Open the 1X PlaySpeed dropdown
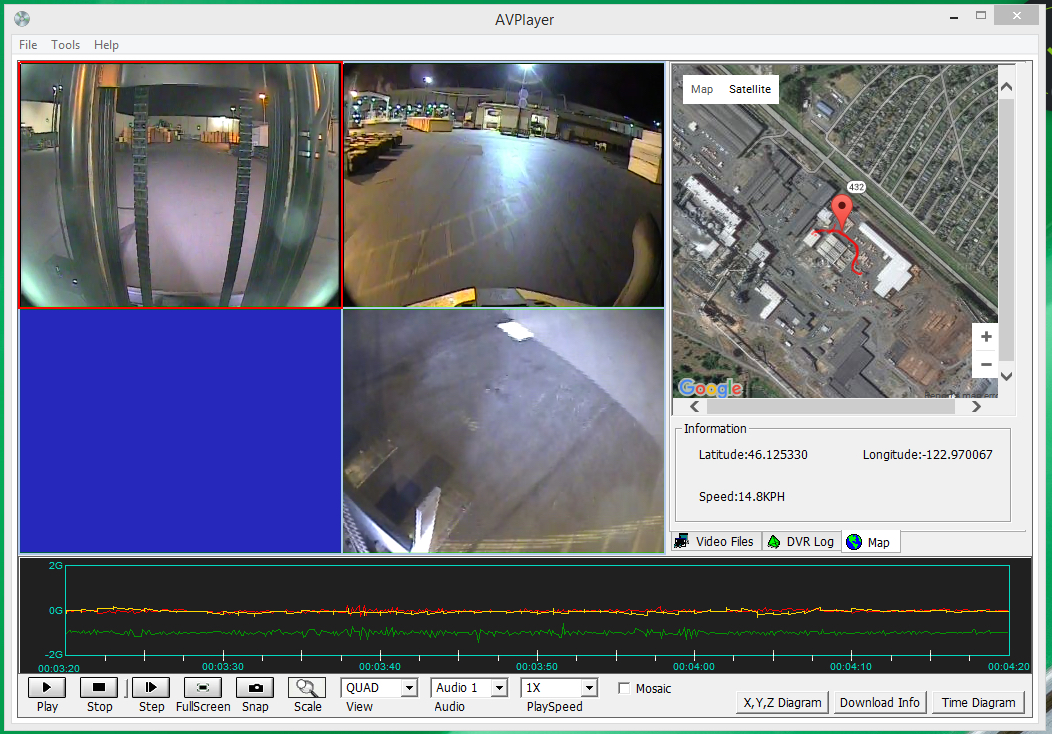The height and width of the screenshot is (734, 1052). click(x=588, y=688)
